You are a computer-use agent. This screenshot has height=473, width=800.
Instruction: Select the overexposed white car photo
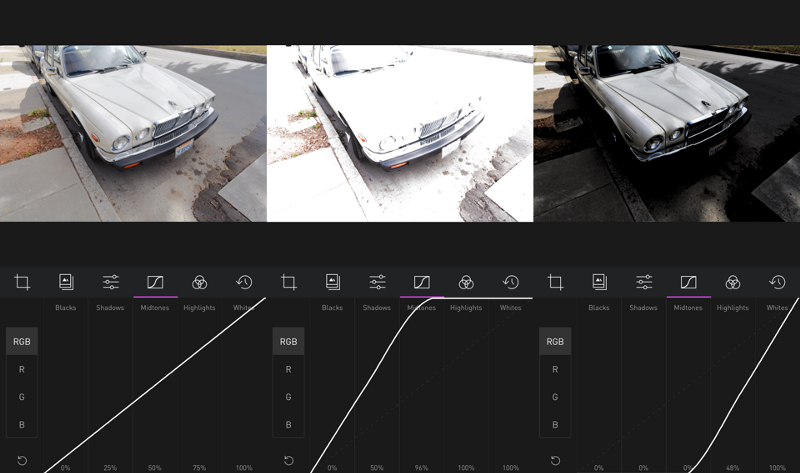point(400,133)
